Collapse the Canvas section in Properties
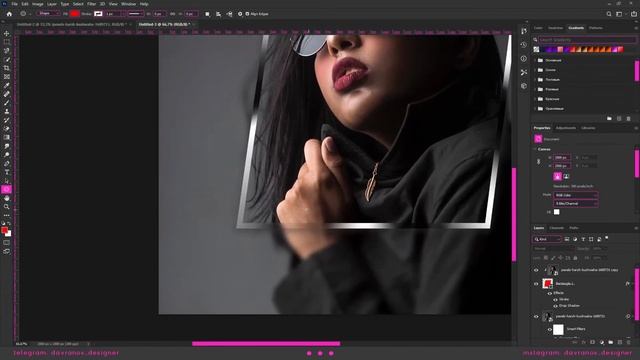Screen dimensions: 640x360 tap(535, 149)
